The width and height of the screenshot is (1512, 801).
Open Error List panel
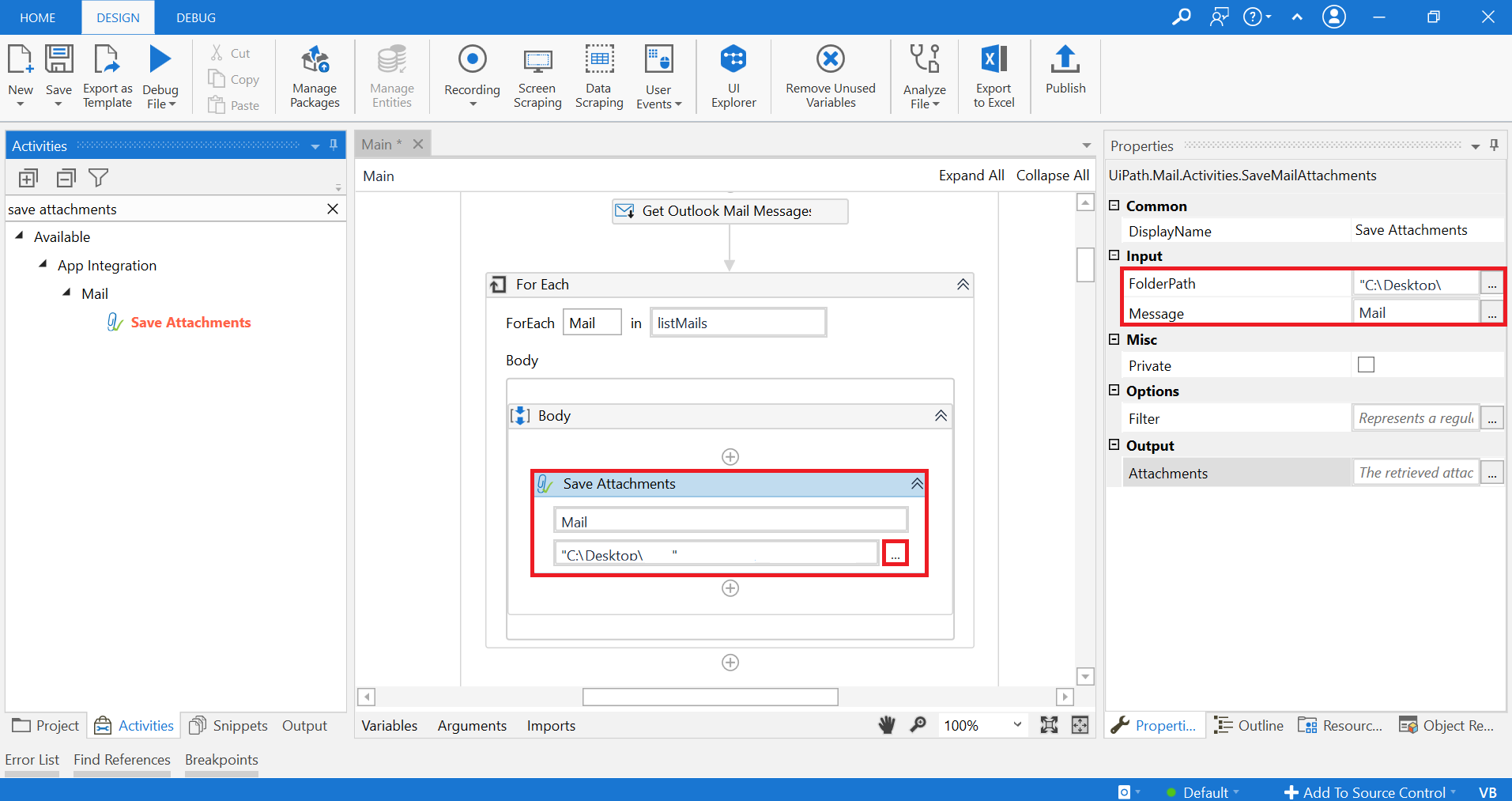[x=32, y=759]
